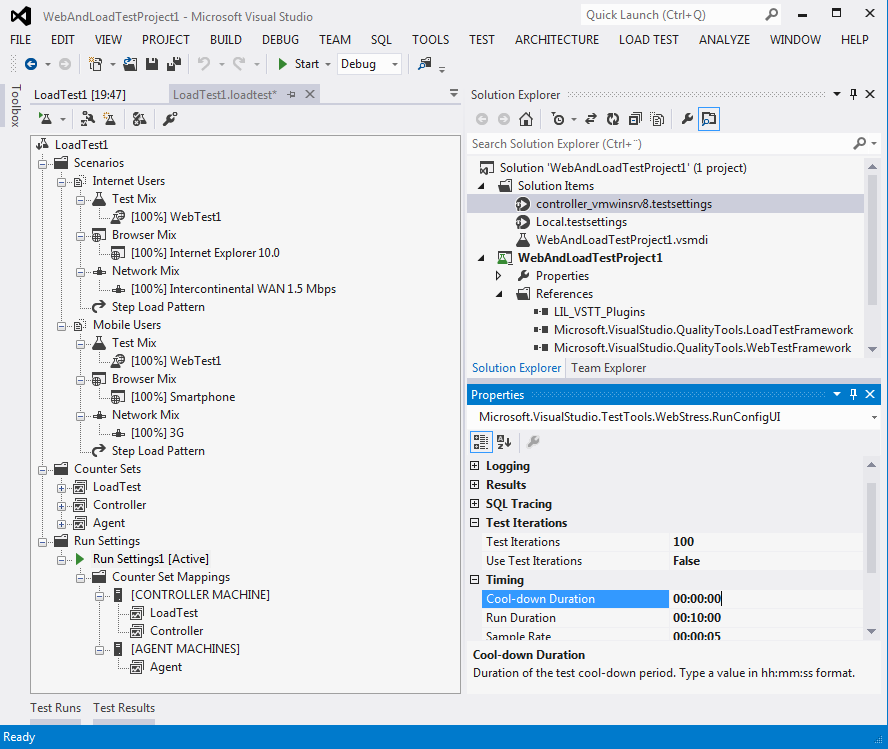Expand the Properties node under WebAndLoadTestProject1
888x749 pixels.
(x=498, y=276)
